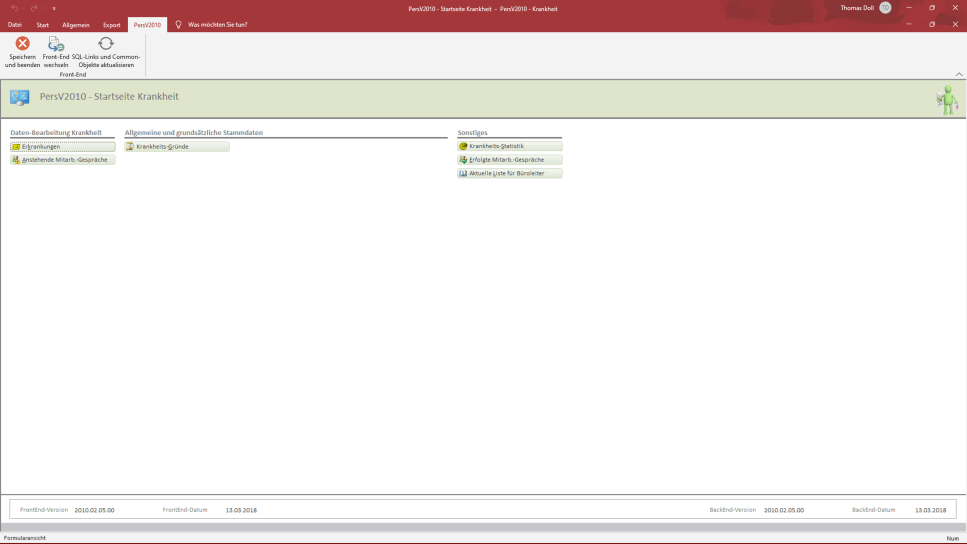Switch to the Start ribbon tab

point(42,24)
